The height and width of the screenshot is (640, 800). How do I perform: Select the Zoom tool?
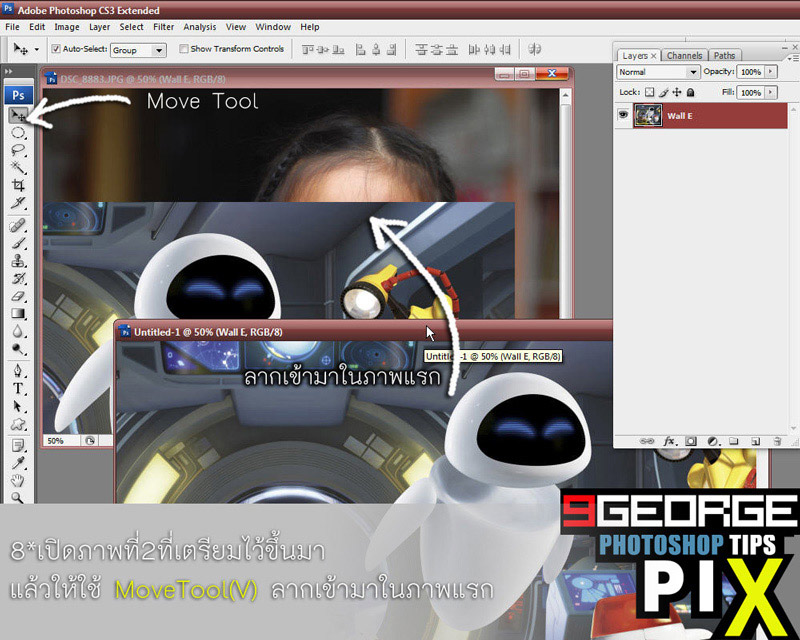pyautogui.click(x=18, y=497)
